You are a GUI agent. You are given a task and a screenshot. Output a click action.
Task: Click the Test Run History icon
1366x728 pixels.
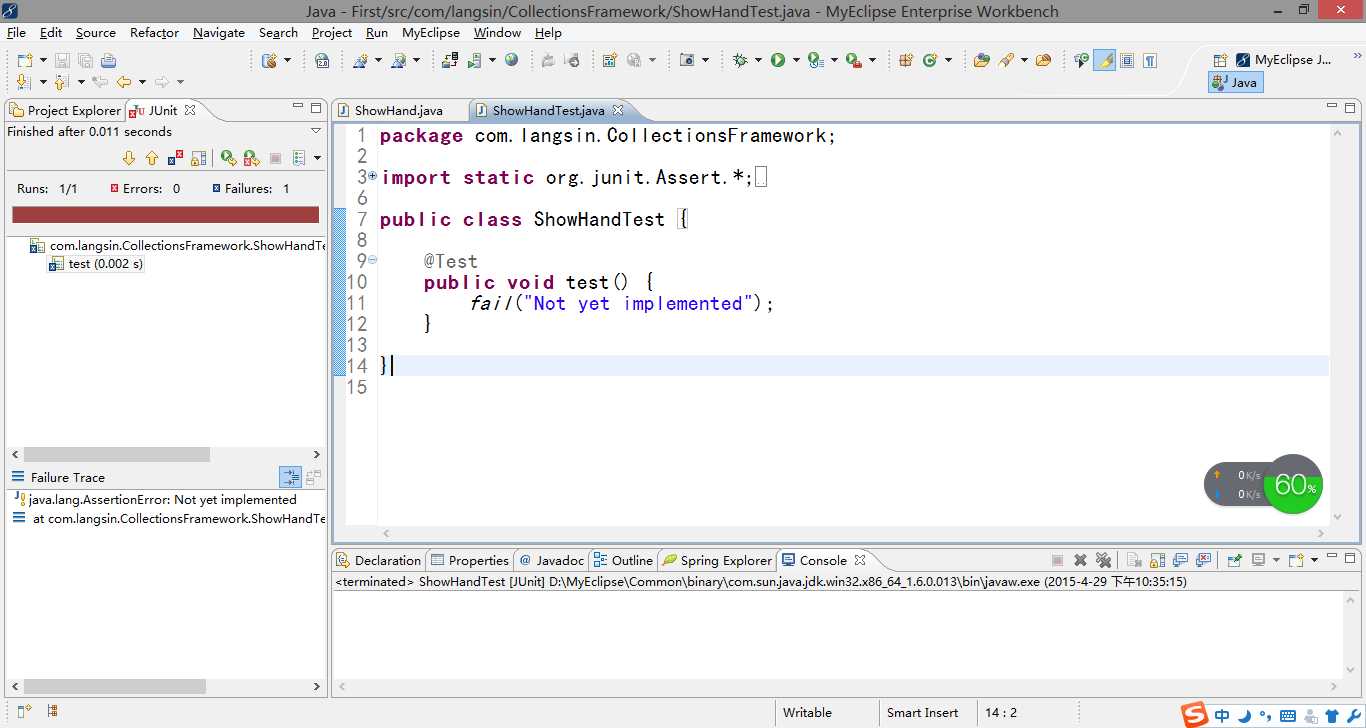click(299, 158)
